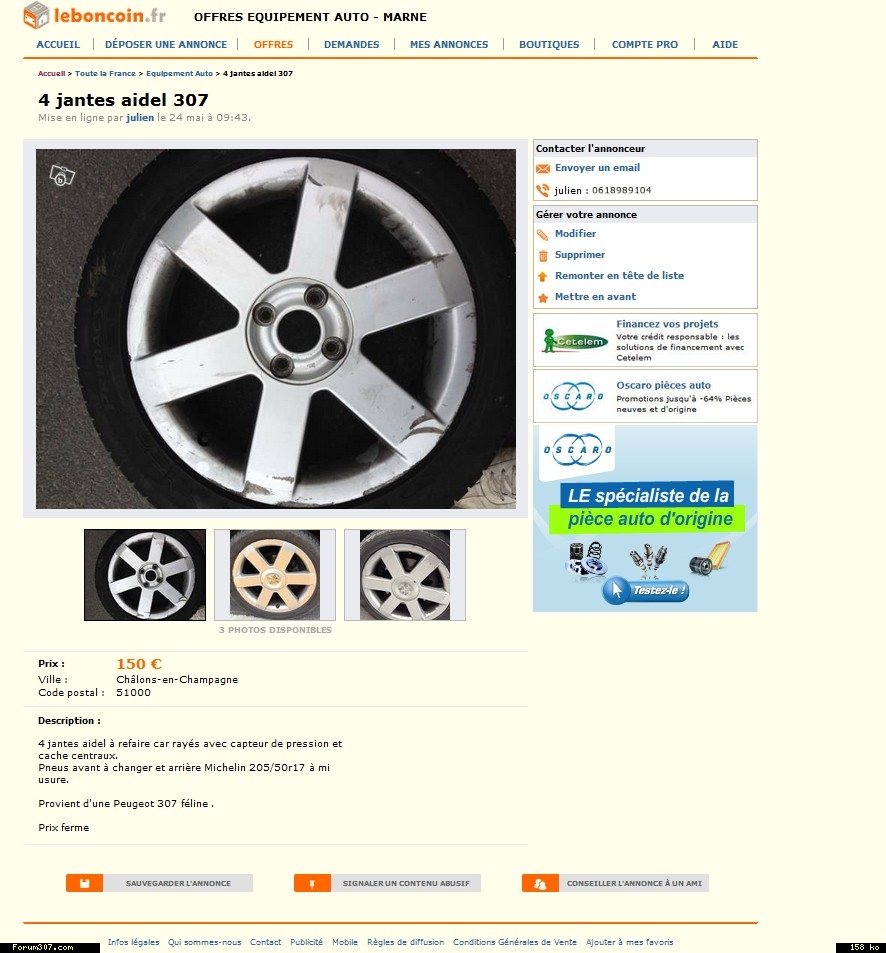Click the star icon beside Mettre en avant
The width and height of the screenshot is (886, 953).
tap(543, 298)
